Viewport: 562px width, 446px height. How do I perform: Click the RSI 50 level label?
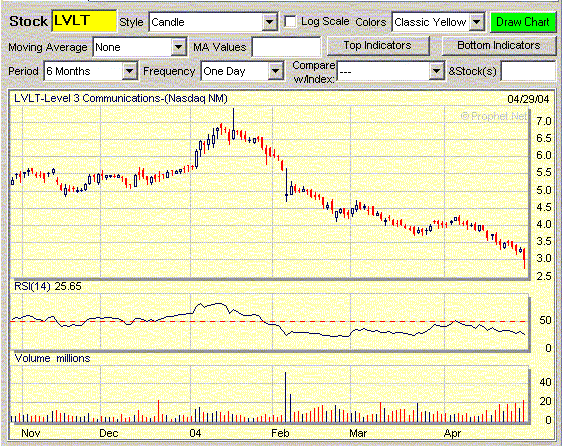[545, 320]
